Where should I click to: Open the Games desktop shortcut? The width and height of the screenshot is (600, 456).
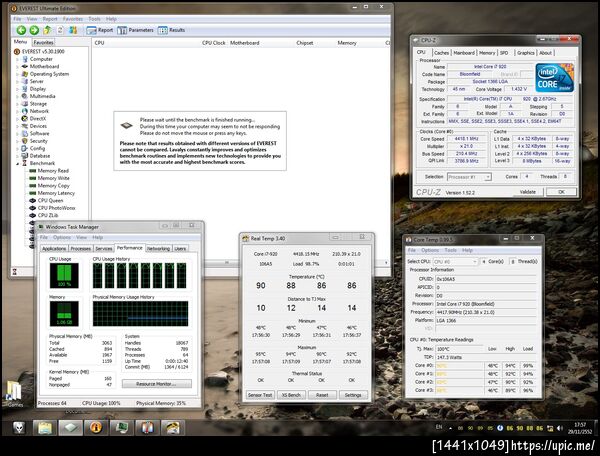[15, 394]
